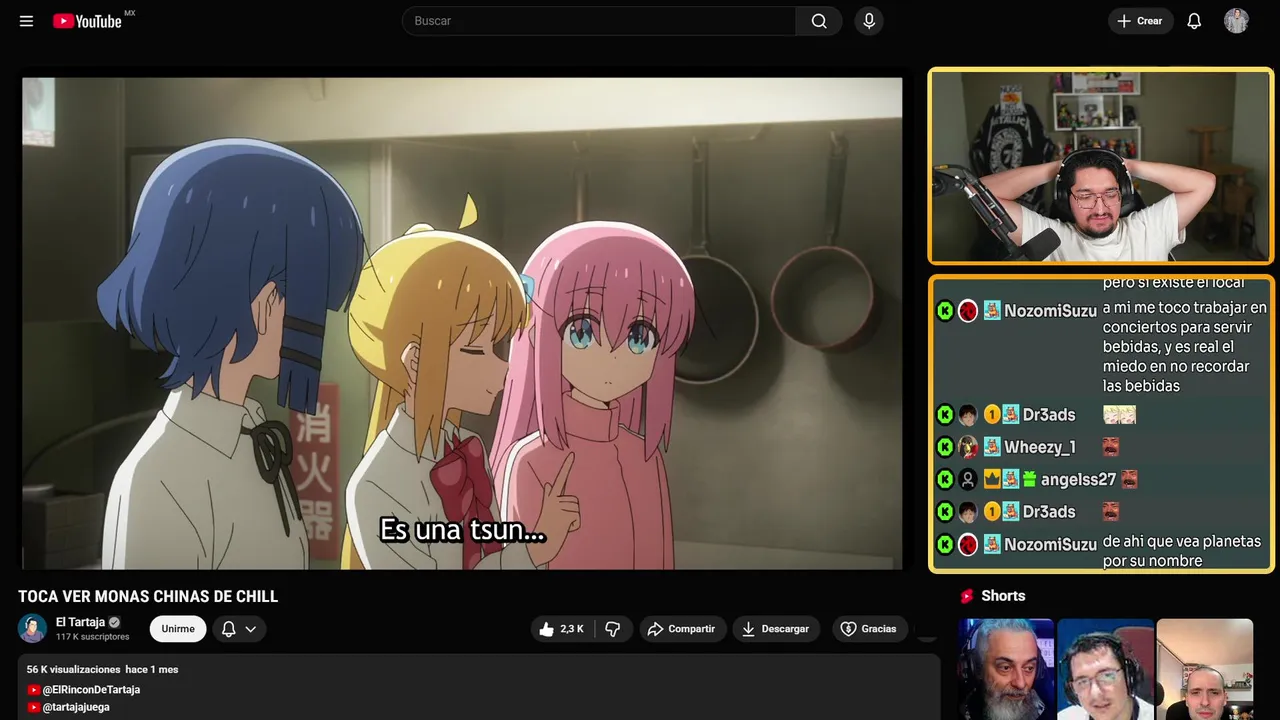Focus the Buscar search field
Screen dimensions: 1280x720
tap(599, 21)
